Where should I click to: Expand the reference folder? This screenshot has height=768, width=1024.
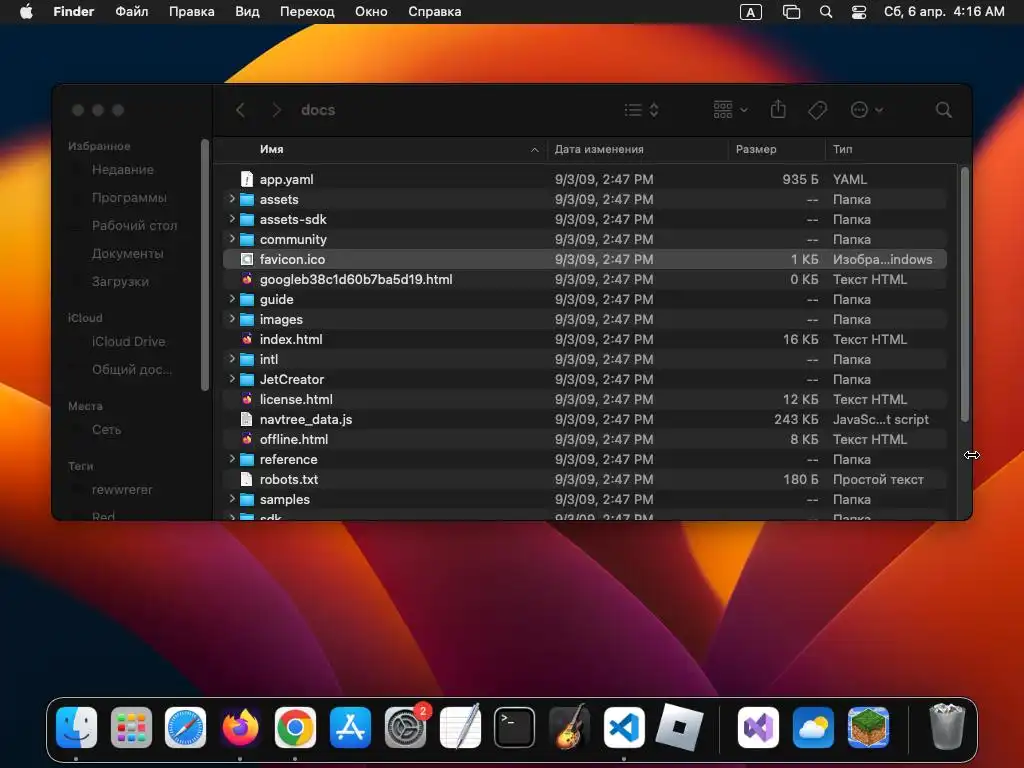click(232, 459)
